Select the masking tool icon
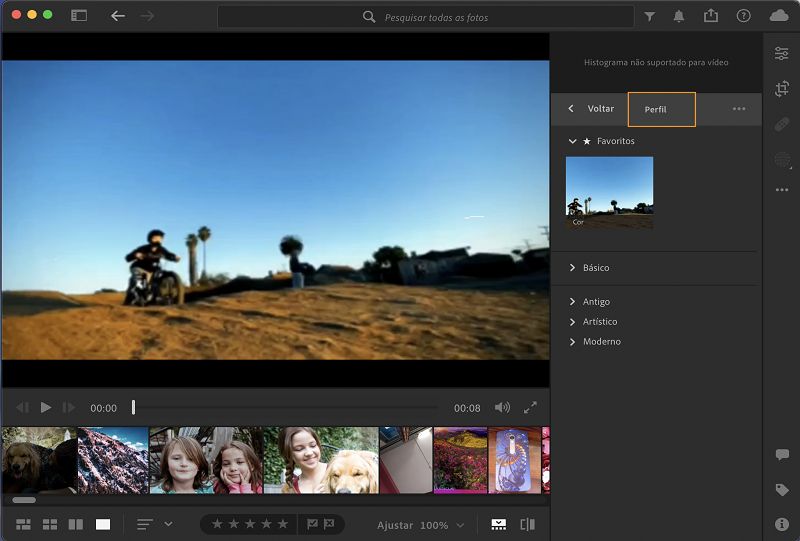Viewport: 800px width, 541px height. (782, 160)
